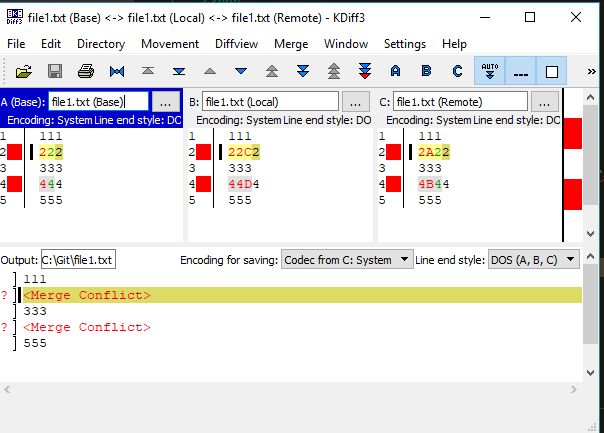
Task: Open the Encoding for saving dropdown
Action: pos(347,259)
